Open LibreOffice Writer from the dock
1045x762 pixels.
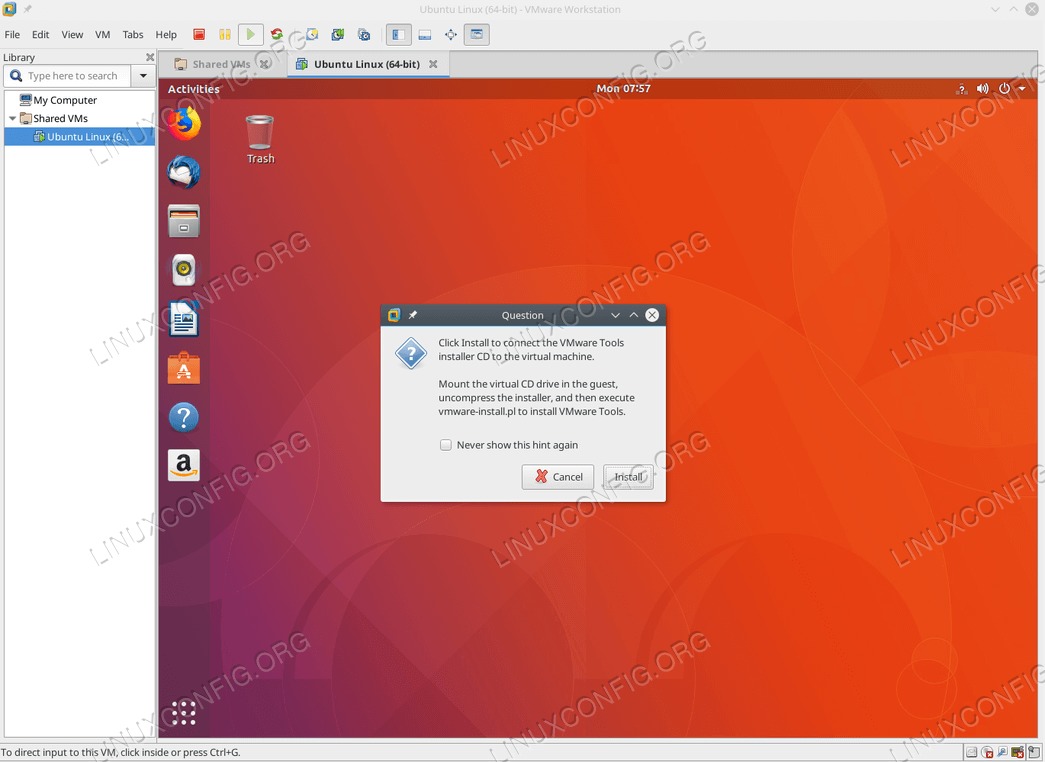point(184,319)
